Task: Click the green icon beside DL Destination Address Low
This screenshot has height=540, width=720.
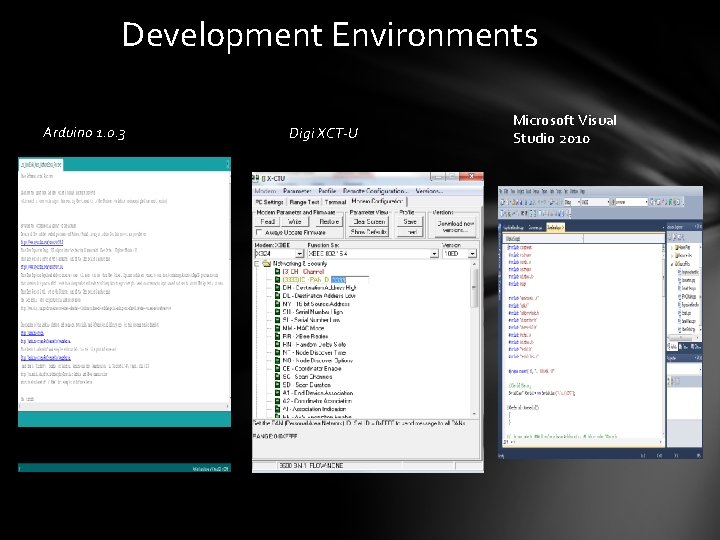Action: [x=277, y=296]
